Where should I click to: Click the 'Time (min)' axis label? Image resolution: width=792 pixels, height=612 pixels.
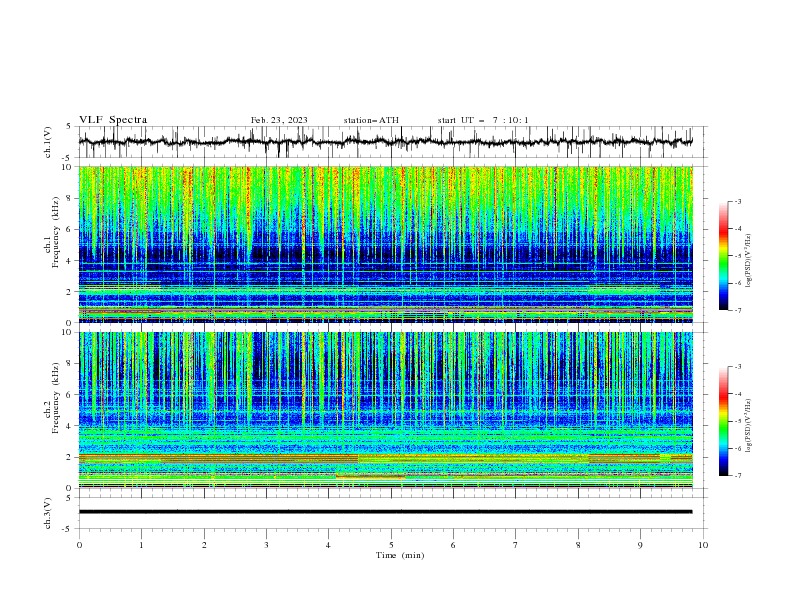(x=400, y=555)
